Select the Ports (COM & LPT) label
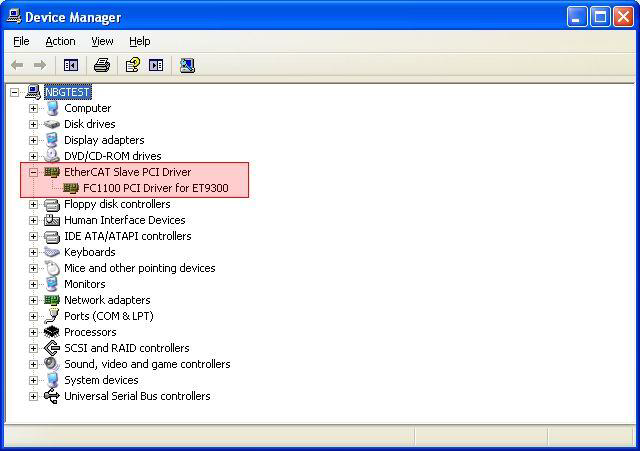 (109, 316)
